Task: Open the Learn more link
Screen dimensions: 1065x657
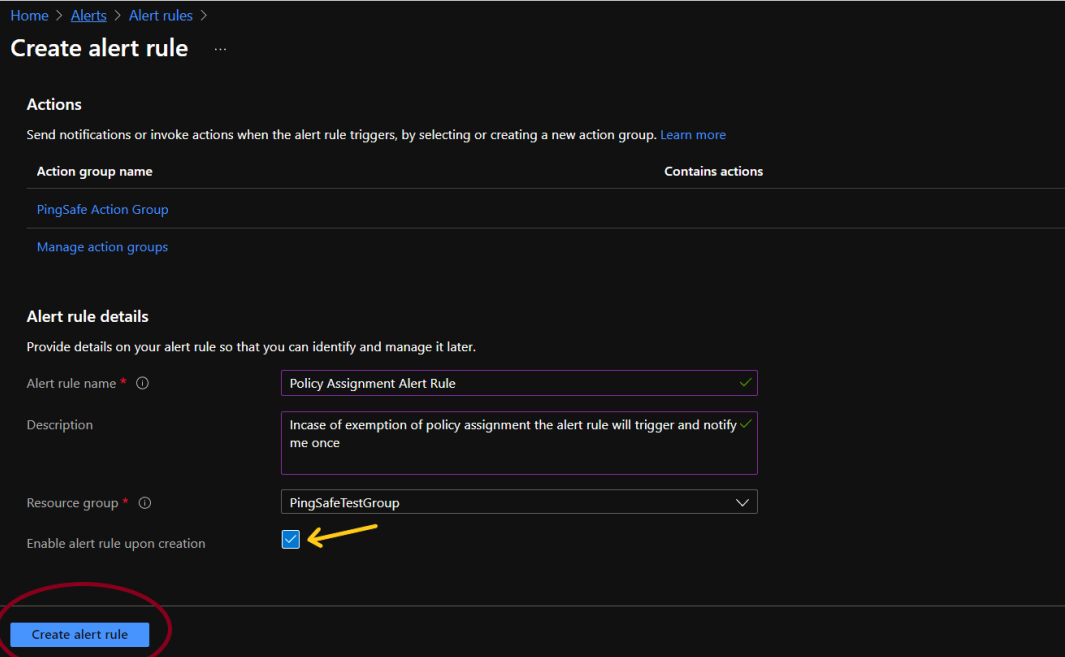Action: click(x=693, y=135)
